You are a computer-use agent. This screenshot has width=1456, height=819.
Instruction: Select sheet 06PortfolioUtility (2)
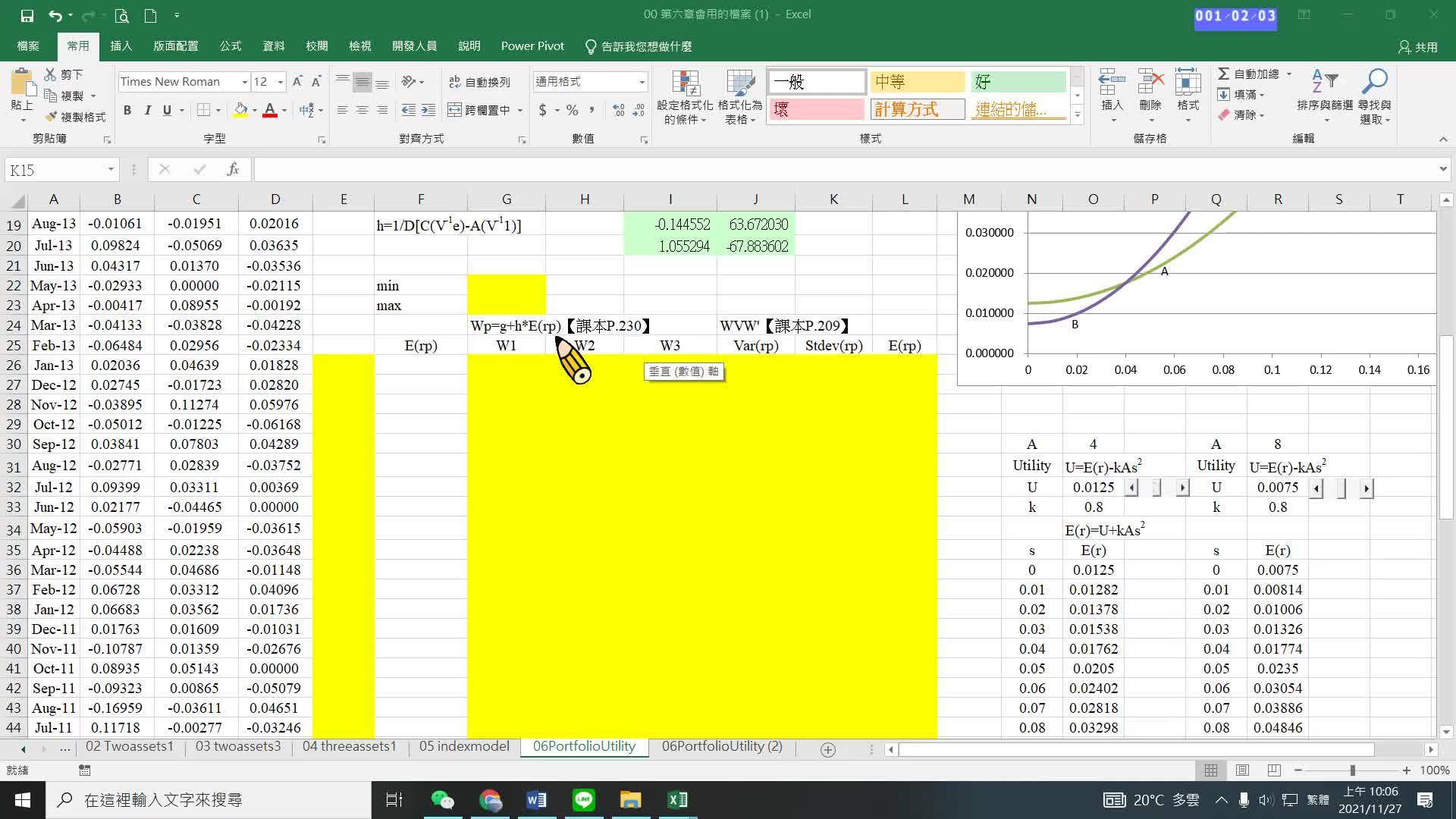[722, 747]
